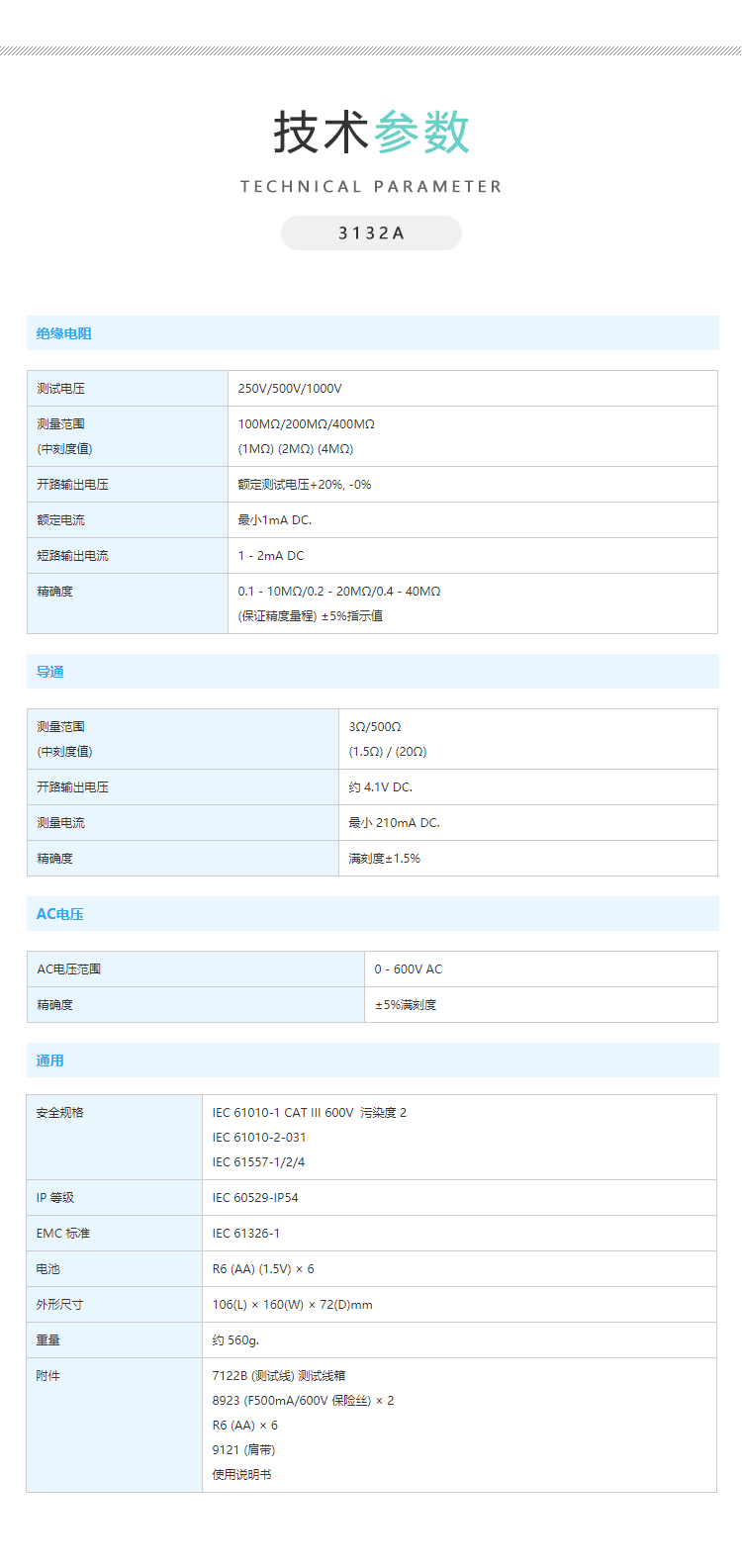Select R6 (AA) (1.5V) × 6 value
This screenshot has width=742, height=1568.
point(263,1269)
